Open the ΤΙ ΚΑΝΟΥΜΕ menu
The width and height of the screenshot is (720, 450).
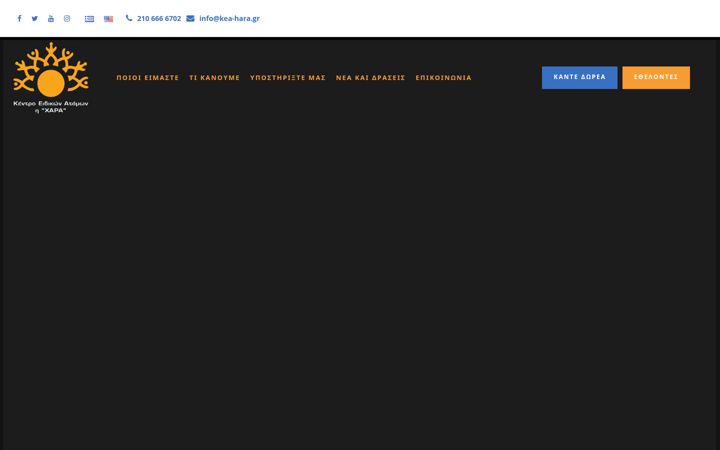coord(214,78)
